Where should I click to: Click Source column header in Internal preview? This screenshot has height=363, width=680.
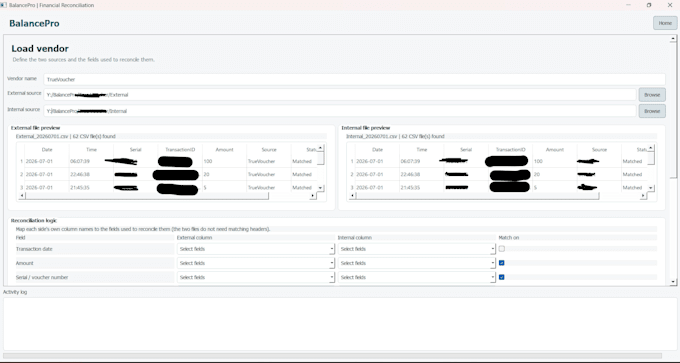[x=599, y=150]
